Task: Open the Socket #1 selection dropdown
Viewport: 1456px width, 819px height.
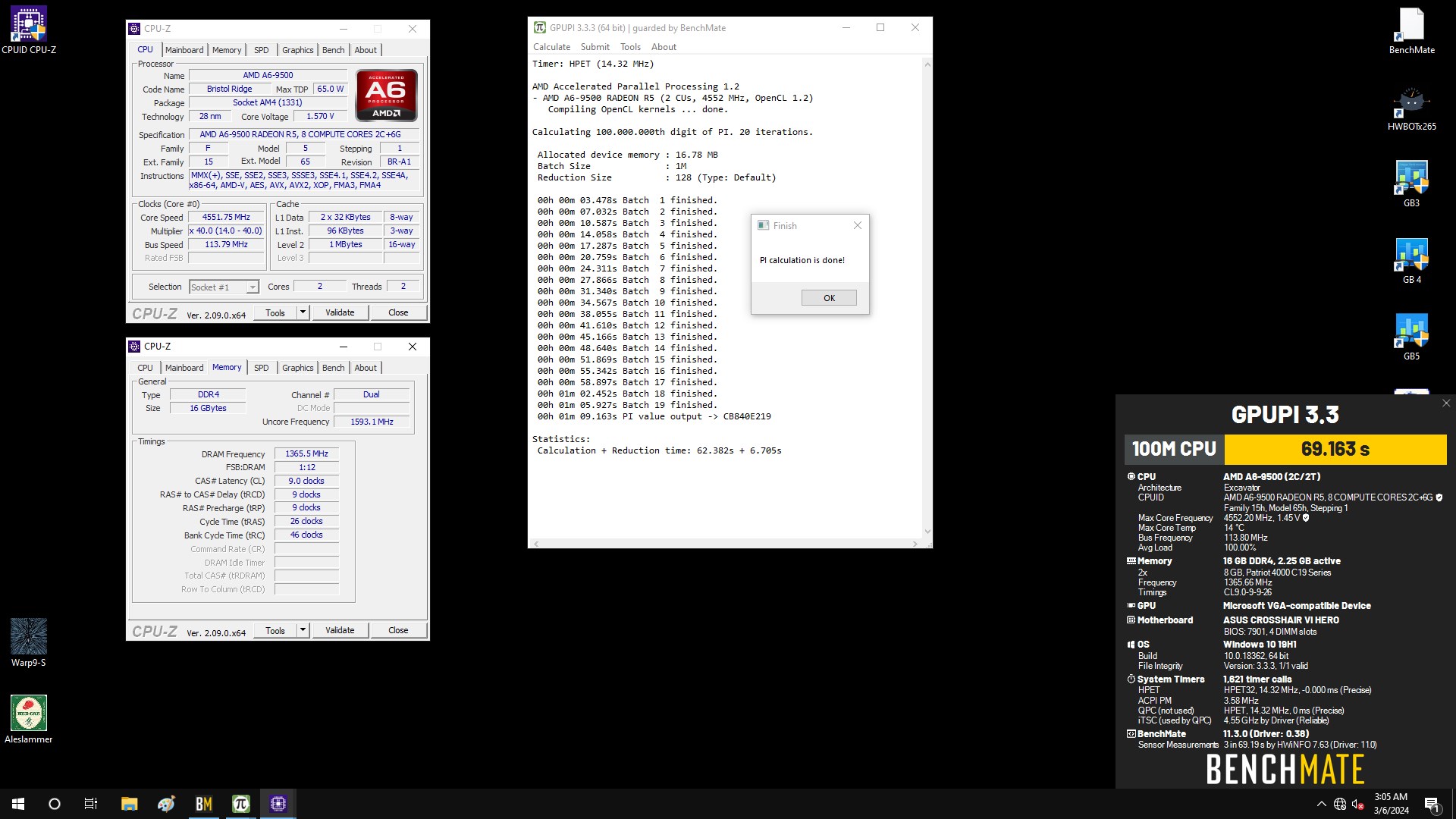Action: [224, 287]
